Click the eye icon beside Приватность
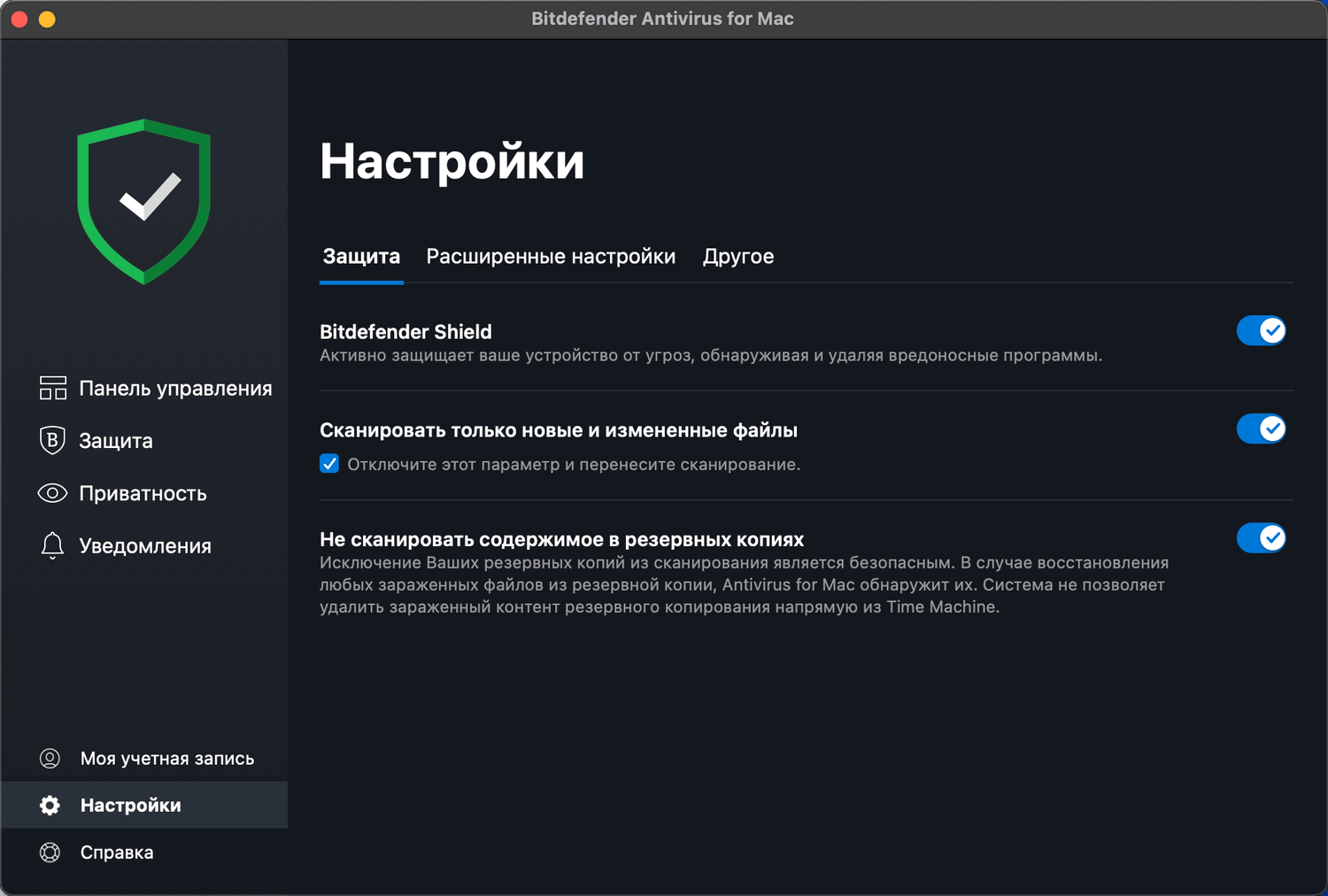This screenshot has width=1328, height=896. 52,493
